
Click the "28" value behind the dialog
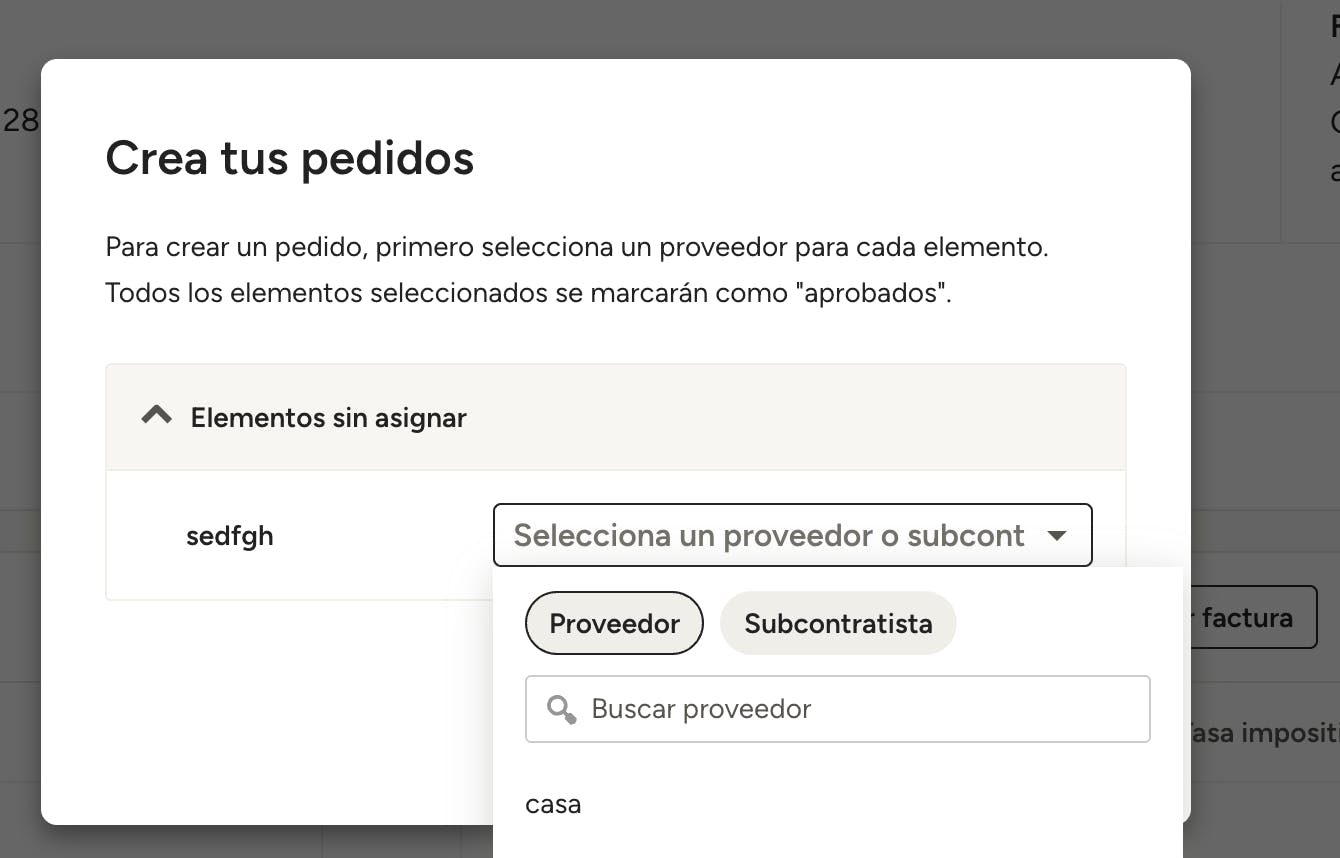(x=20, y=121)
